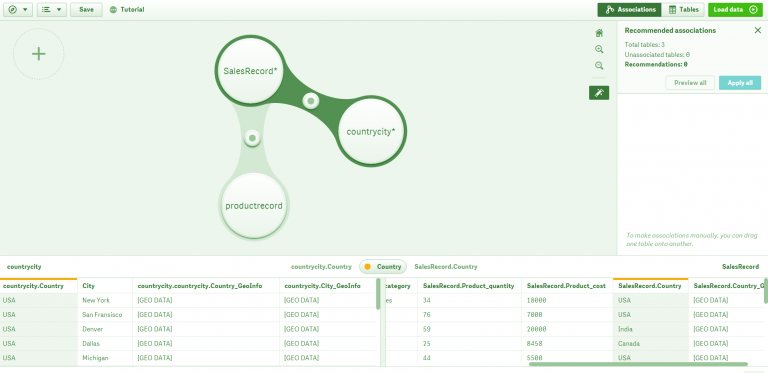Image resolution: width=768 pixels, height=373 pixels.
Task: Click the Canada country cell
Action: 650,344
